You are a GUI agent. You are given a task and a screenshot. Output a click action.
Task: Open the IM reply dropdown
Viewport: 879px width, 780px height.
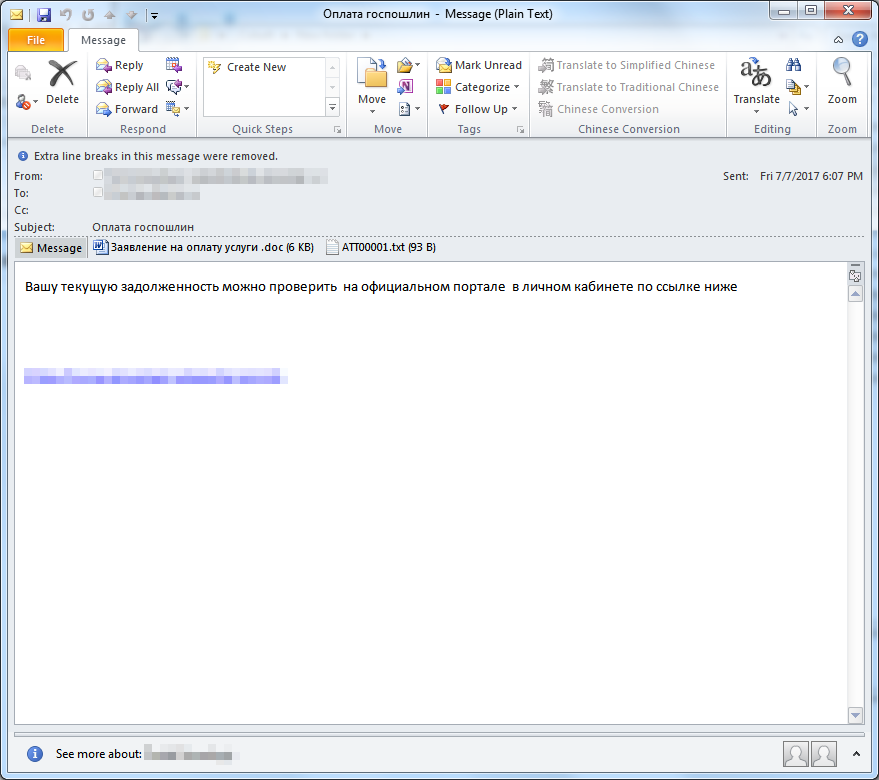click(178, 87)
